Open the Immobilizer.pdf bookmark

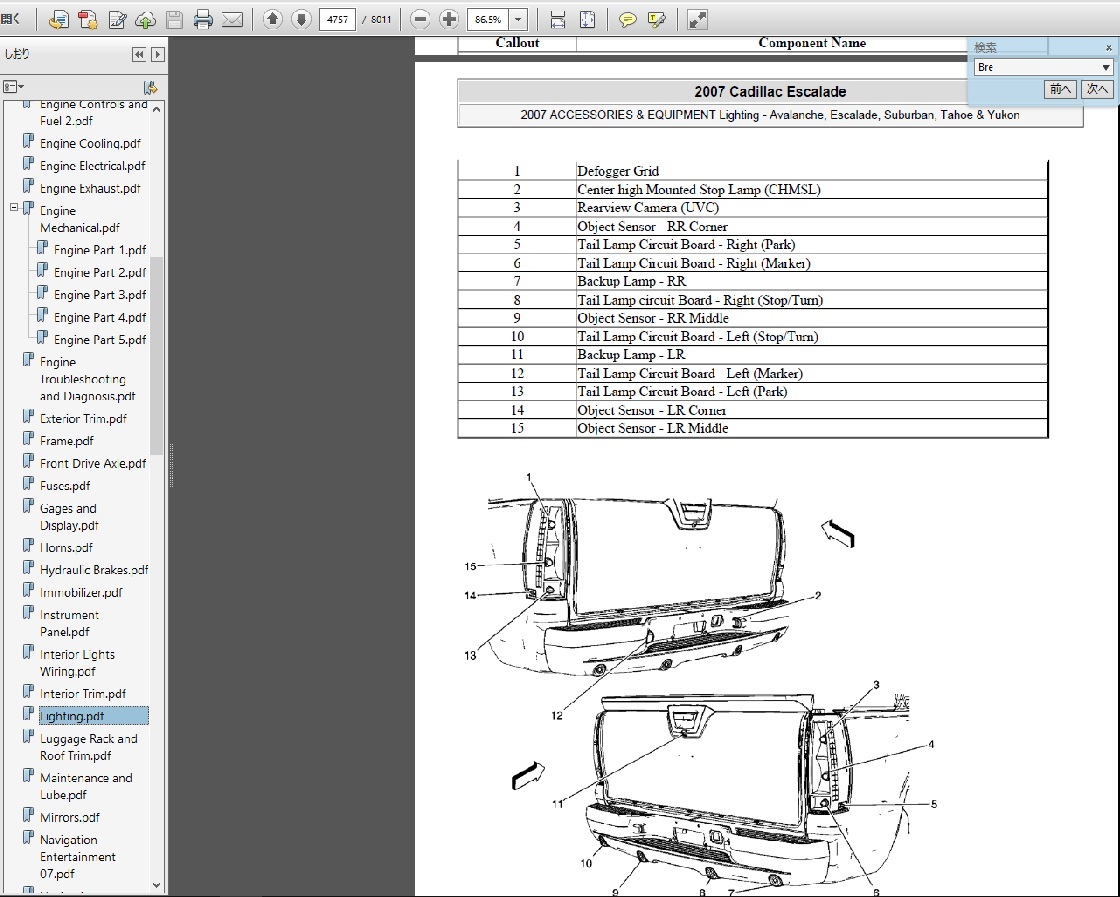tap(81, 593)
